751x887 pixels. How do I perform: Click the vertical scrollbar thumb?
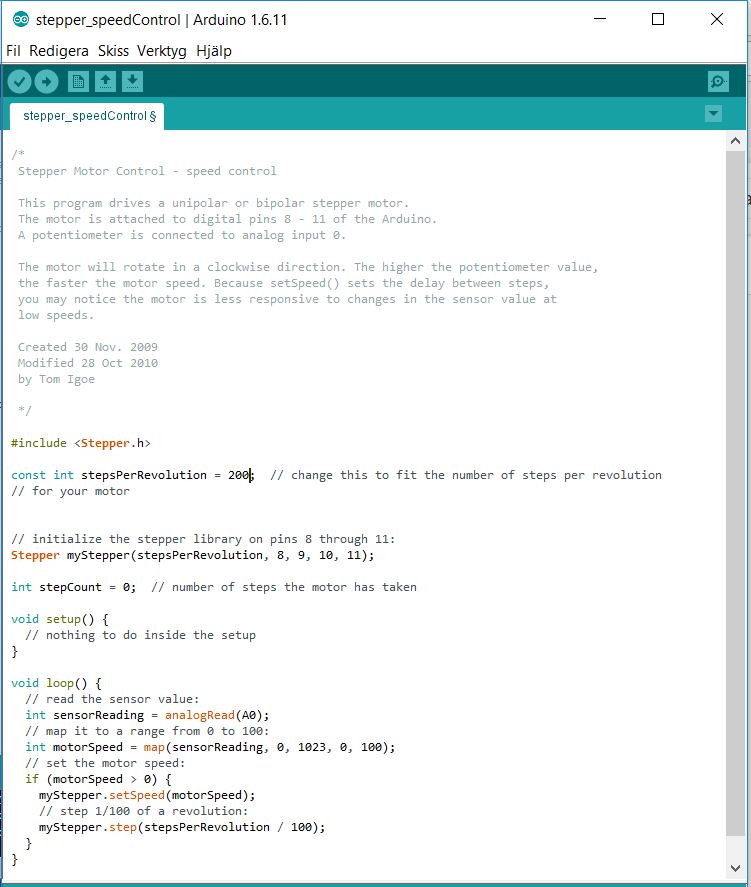pyautogui.click(x=735, y=493)
